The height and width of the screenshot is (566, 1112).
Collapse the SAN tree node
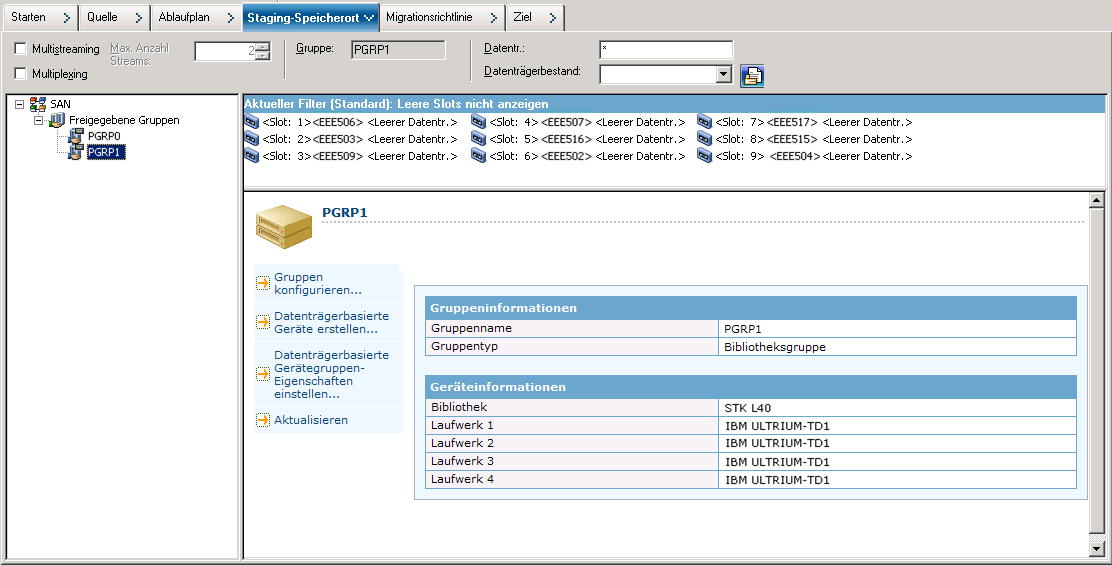point(19,104)
